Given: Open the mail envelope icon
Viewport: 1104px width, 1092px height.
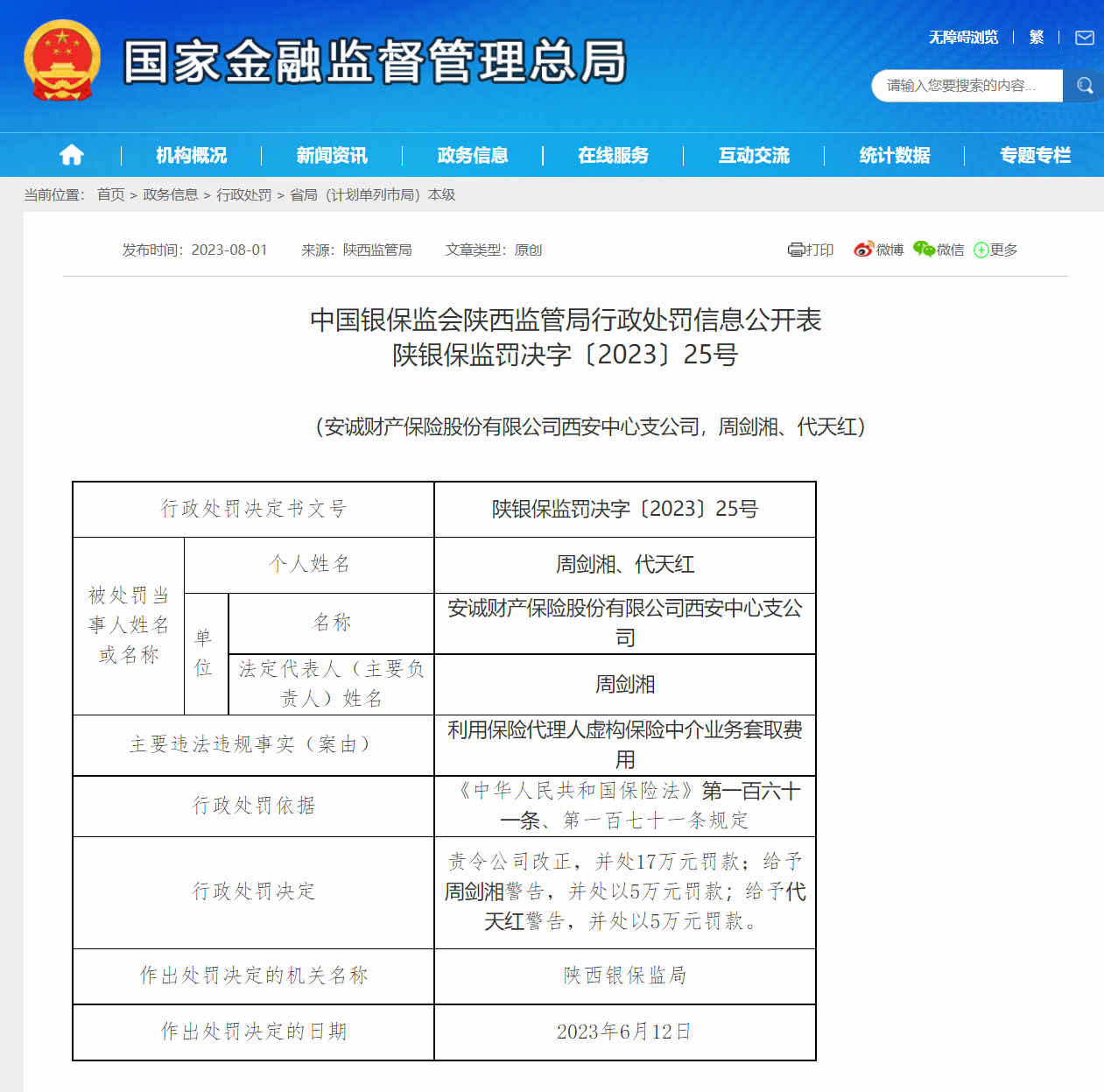Looking at the screenshot, I should (x=1085, y=38).
